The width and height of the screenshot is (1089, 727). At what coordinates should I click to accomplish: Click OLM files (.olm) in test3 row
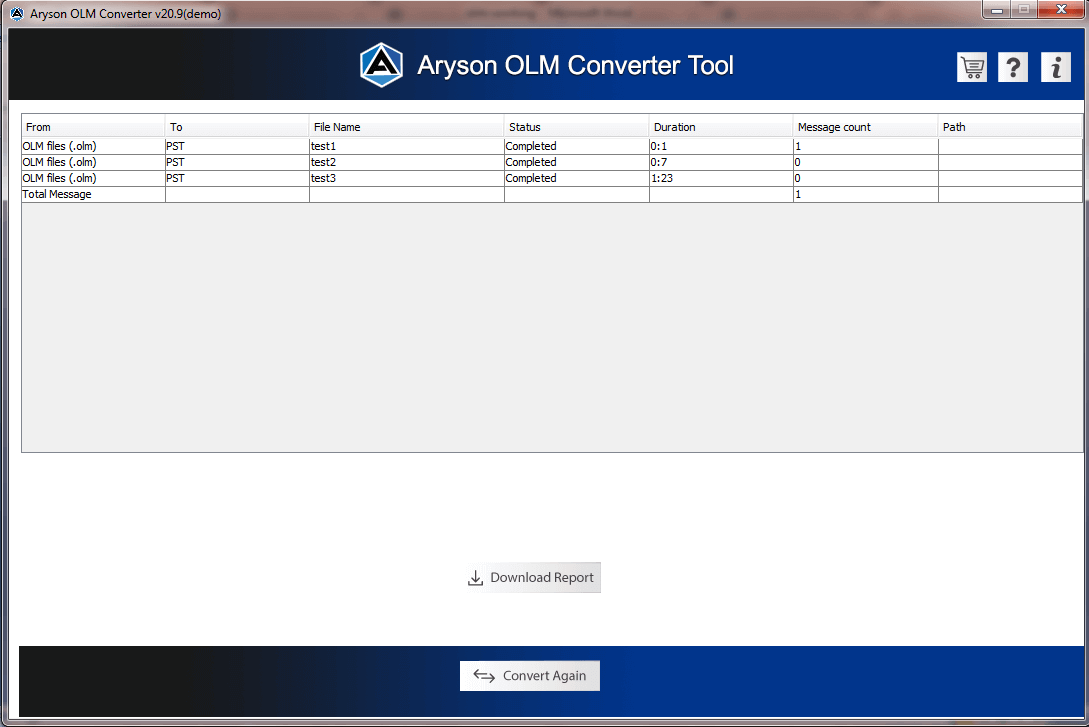click(x=93, y=178)
